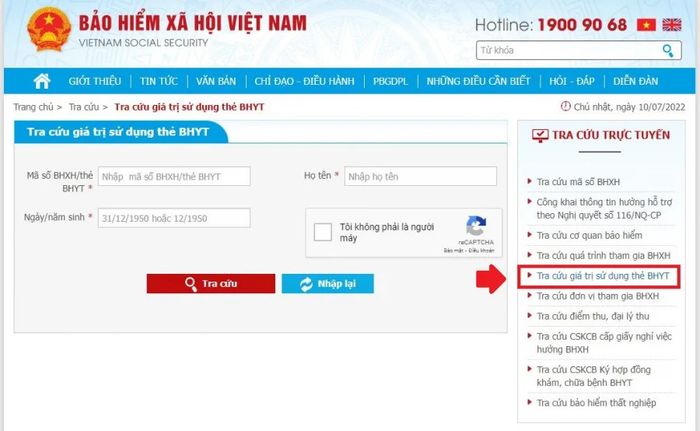Click the monitor icon next to Tra cứu trực tuyến

coord(540,135)
